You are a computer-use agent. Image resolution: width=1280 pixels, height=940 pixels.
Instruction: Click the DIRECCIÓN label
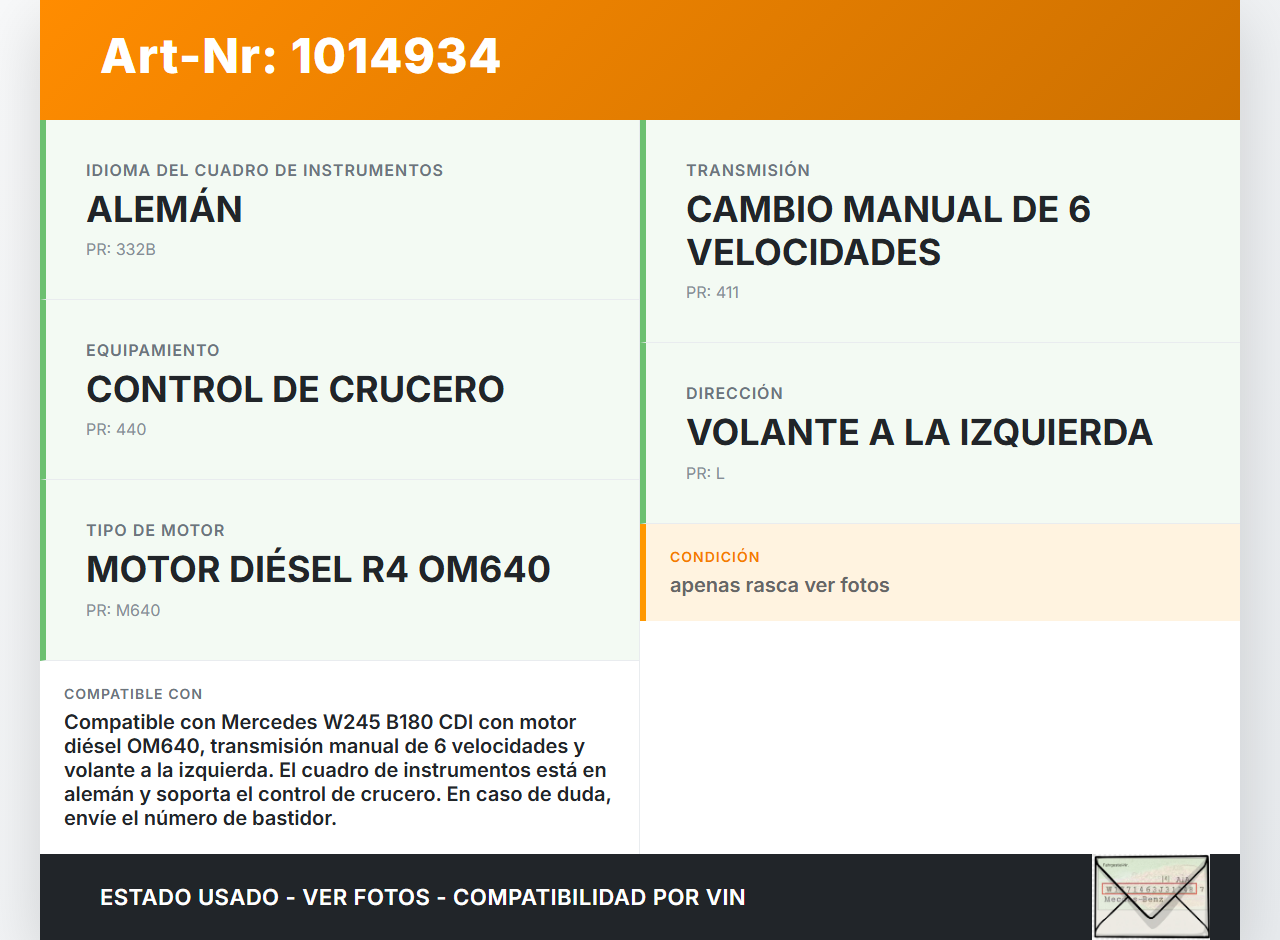click(734, 393)
